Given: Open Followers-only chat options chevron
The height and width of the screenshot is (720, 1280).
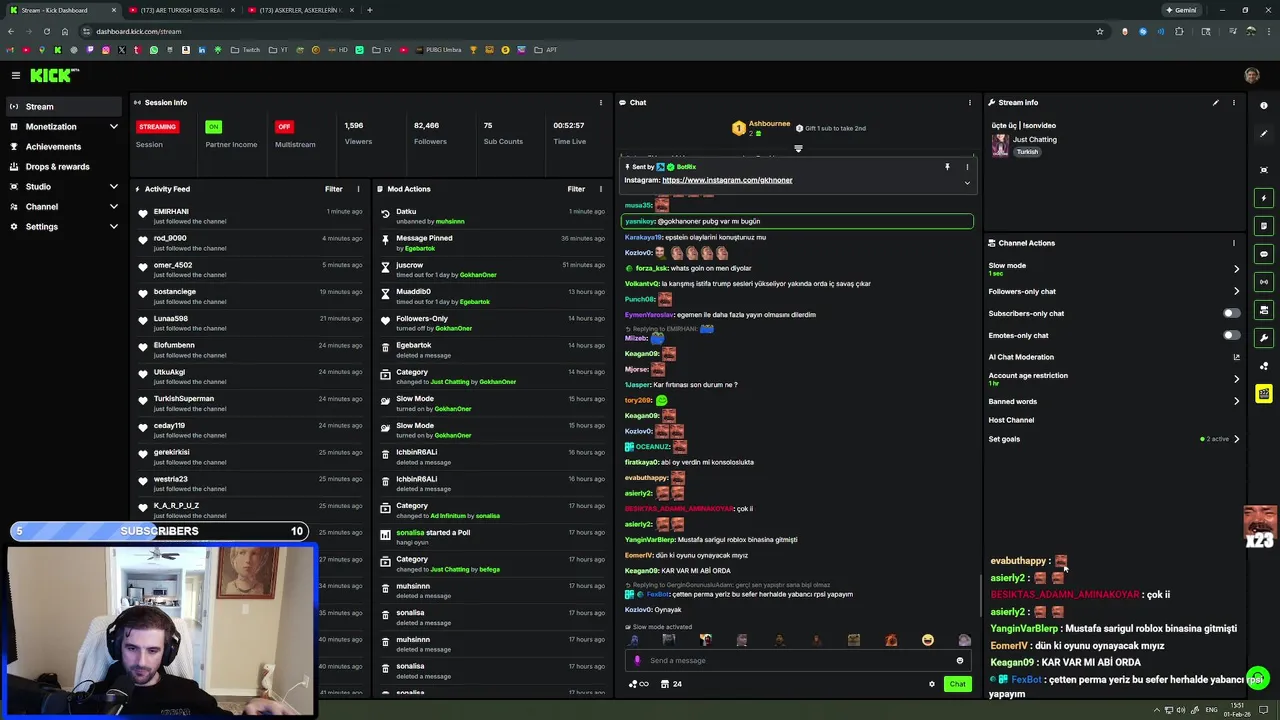Looking at the screenshot, I should click(1236, 291).
